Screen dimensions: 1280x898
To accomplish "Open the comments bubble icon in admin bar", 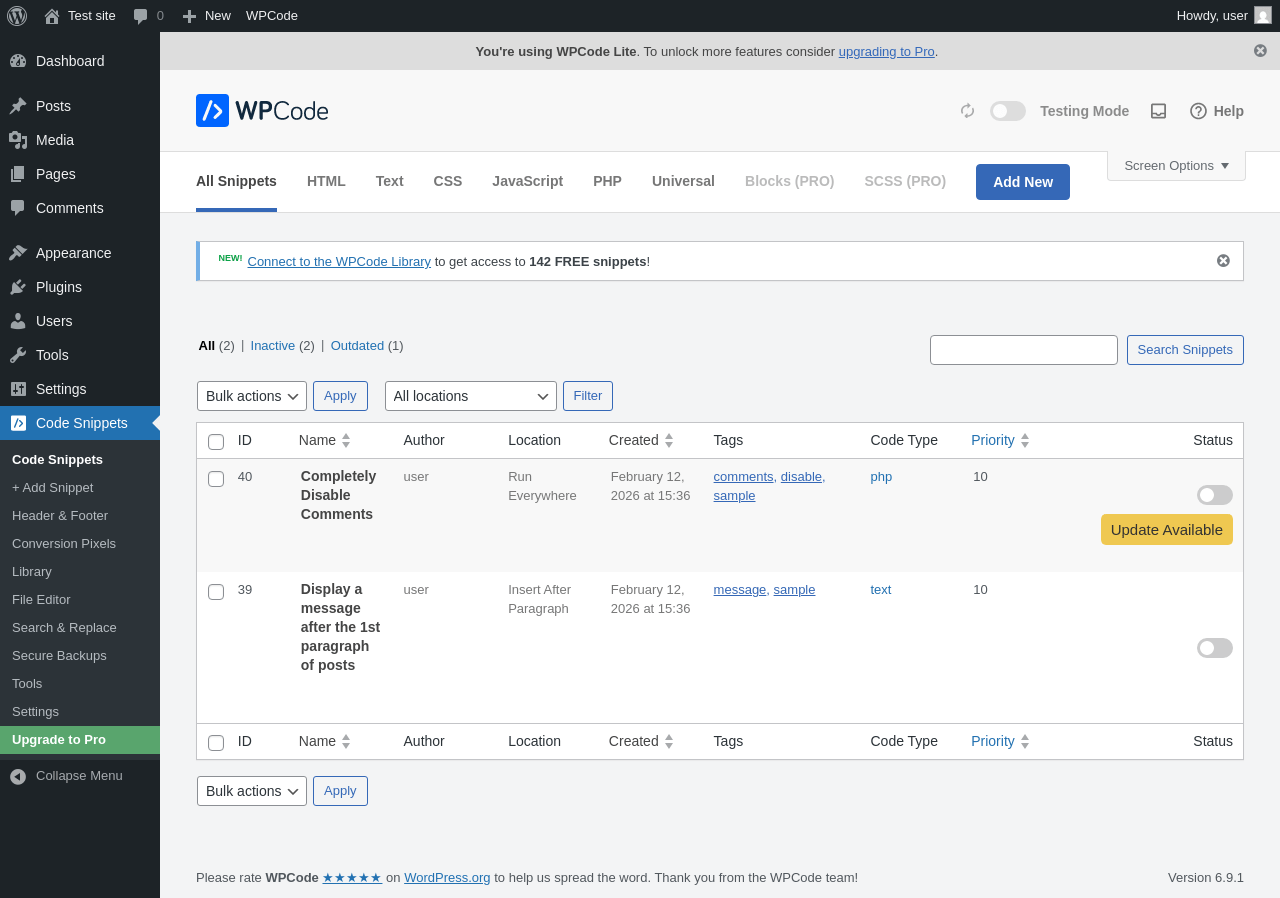I will tap(141, 16).
